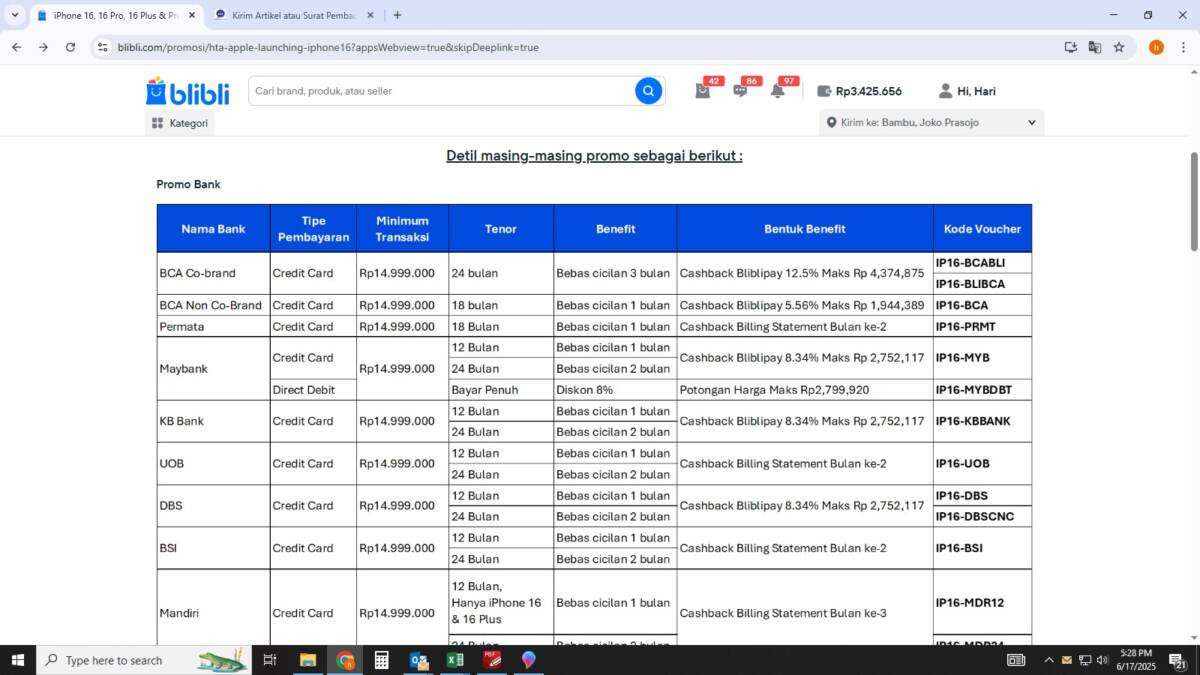The width and height of the screenshot is (1200, 675).
Task: Click the Diskon 8% benefit cell
Action: [x=615, y=390]
